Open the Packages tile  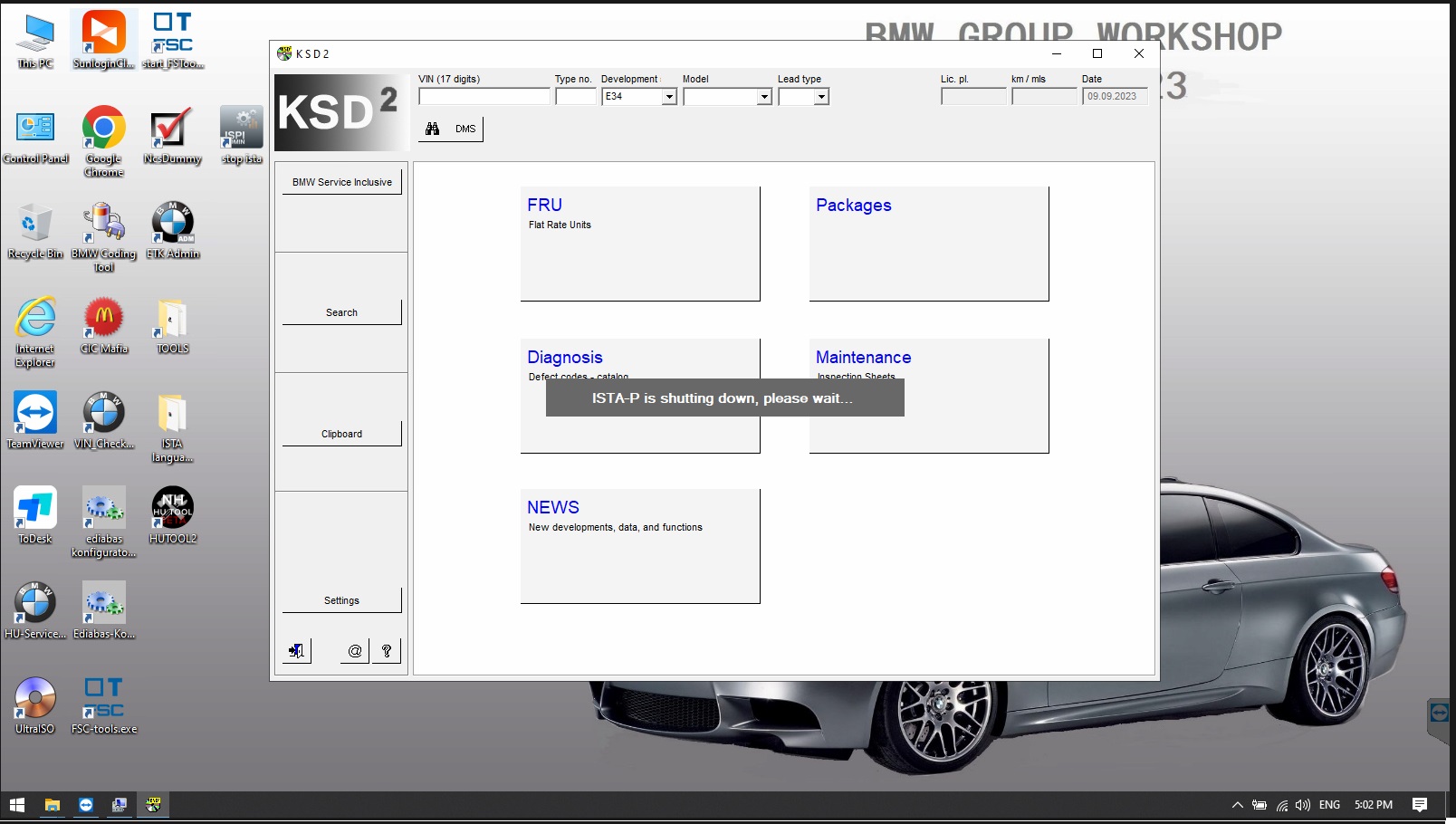point(929,244)
